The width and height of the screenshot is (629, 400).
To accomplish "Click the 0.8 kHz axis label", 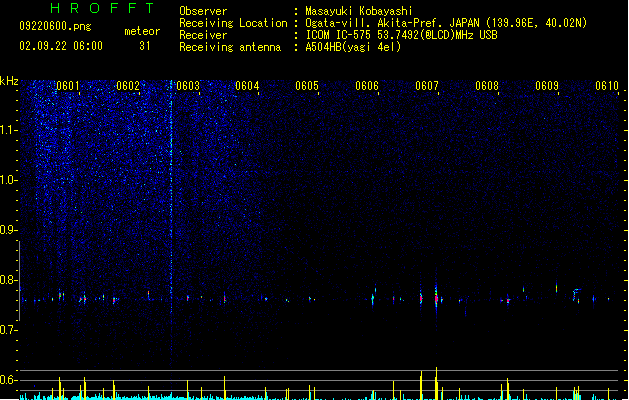I will [9, 280].
